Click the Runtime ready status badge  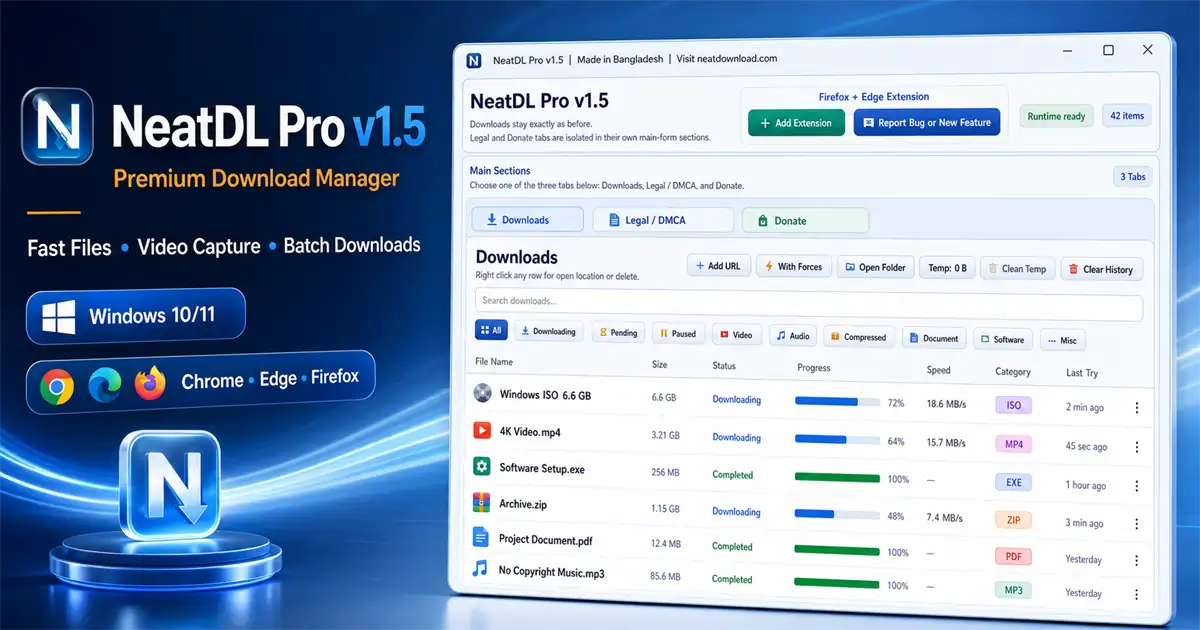[x=1056, y=116]
